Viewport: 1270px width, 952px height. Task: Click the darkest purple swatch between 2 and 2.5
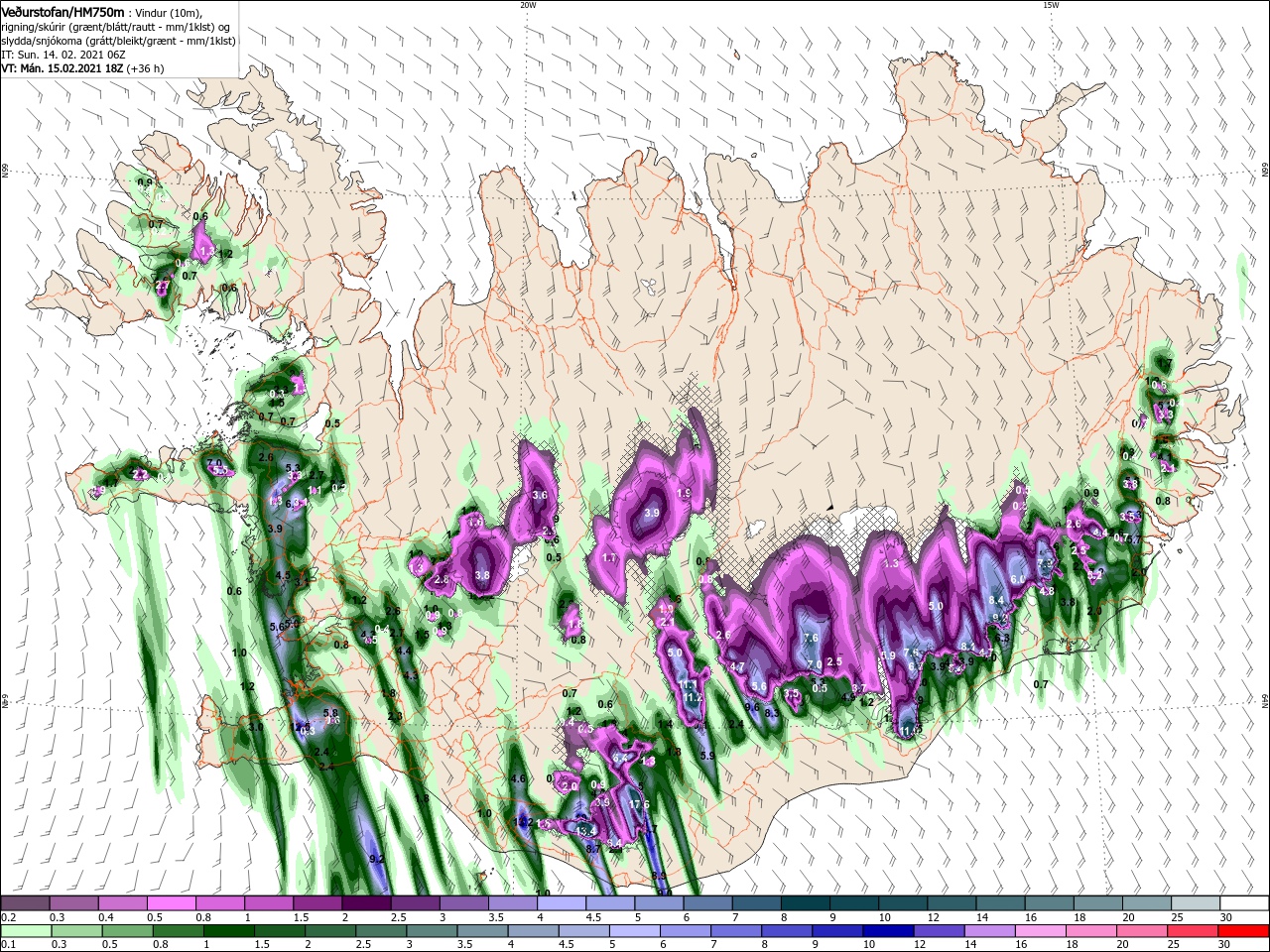(x=366, y=903)
